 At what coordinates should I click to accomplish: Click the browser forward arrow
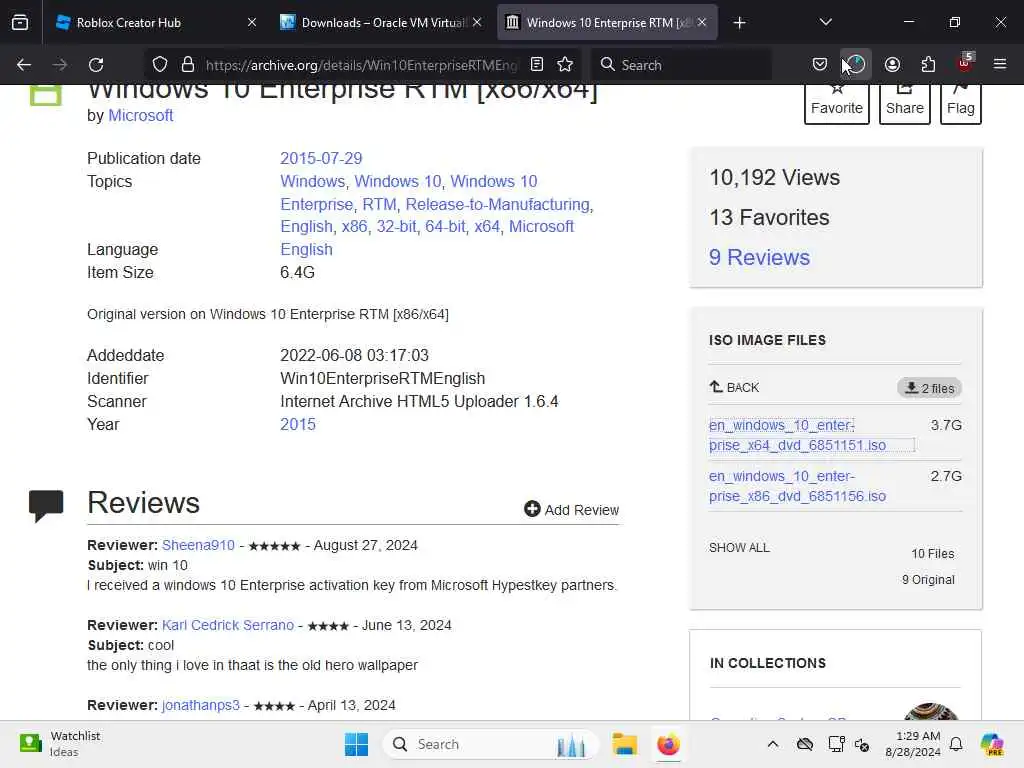59,65
